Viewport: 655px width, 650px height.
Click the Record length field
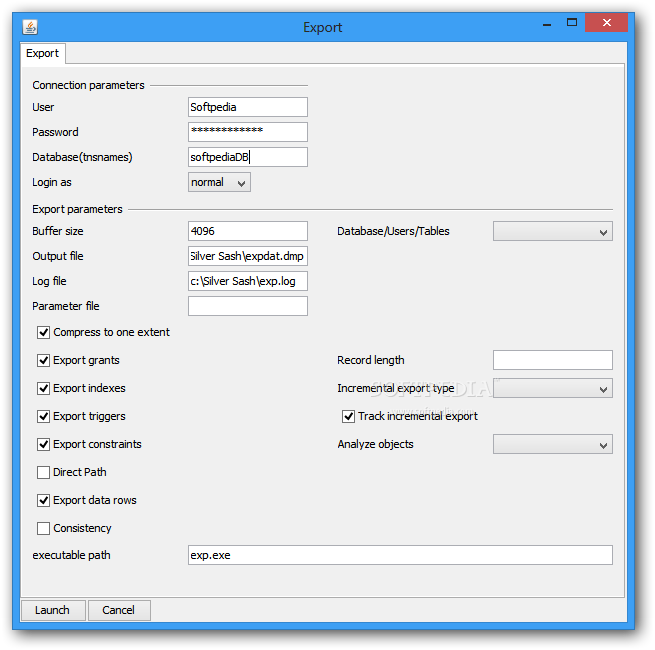click(x=553, y=360)
